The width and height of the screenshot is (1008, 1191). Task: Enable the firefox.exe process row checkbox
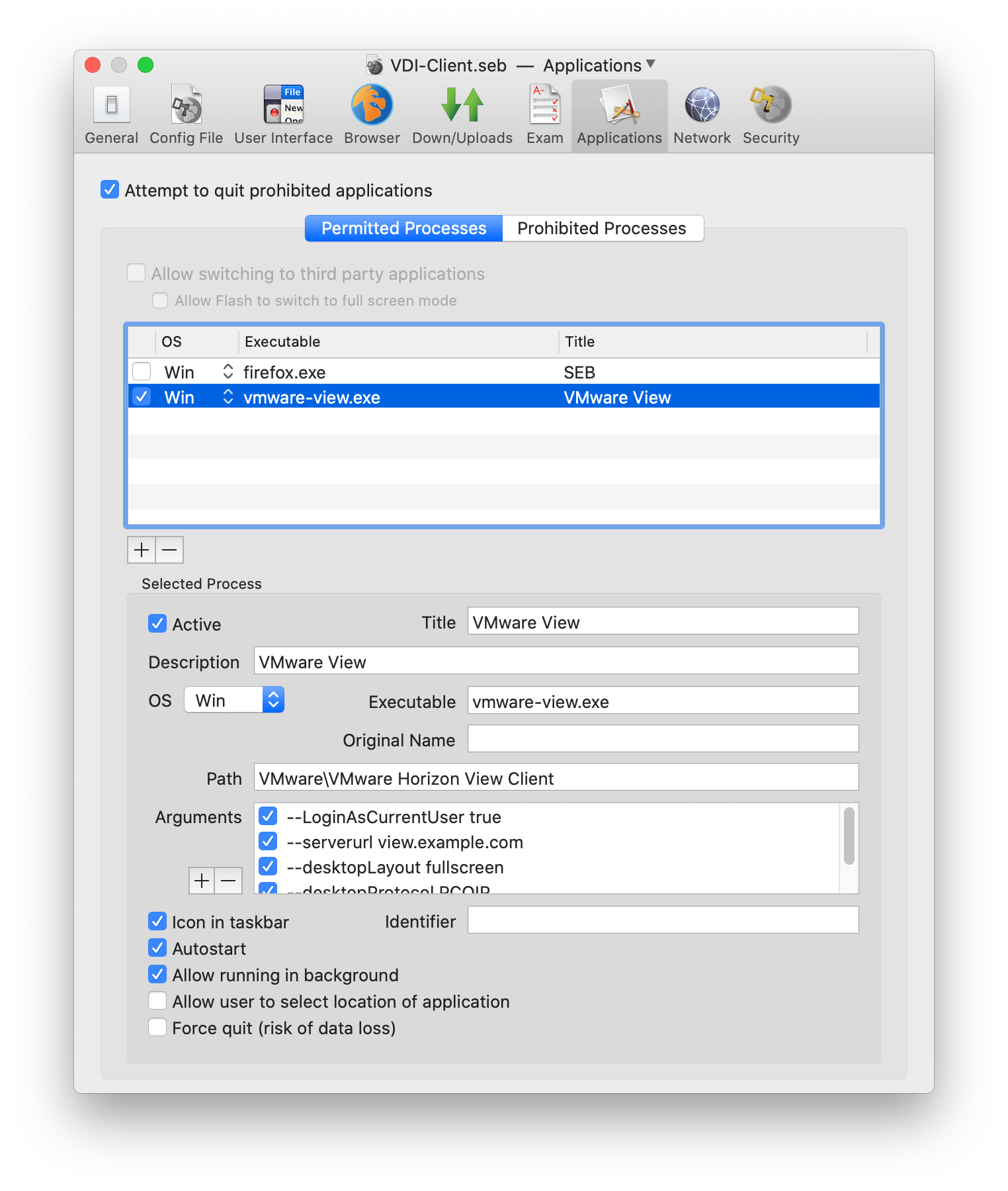coord(142,371)
